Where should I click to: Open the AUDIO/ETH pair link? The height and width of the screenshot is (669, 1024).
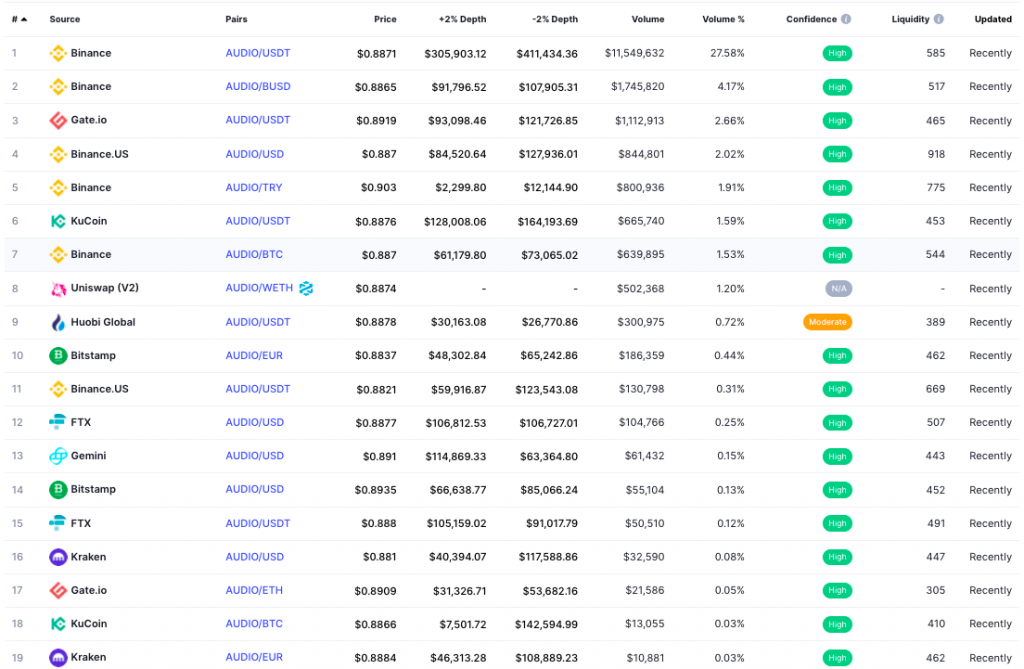pos(254,590)
